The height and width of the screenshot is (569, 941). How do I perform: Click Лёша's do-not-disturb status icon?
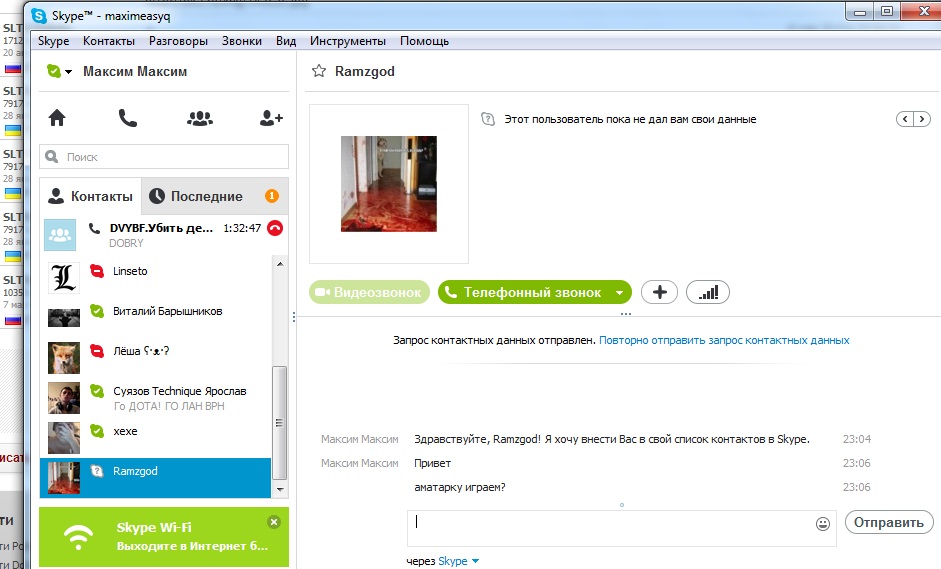pos(97,351)
